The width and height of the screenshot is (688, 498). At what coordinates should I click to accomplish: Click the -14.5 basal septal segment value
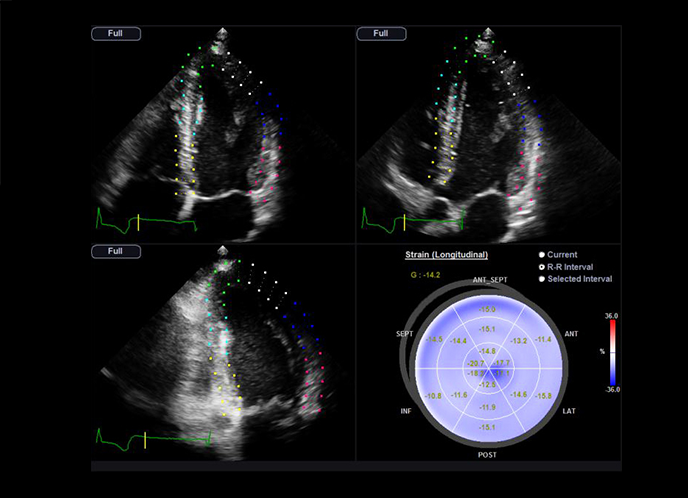pyautogui.click(x=434, y=340)
